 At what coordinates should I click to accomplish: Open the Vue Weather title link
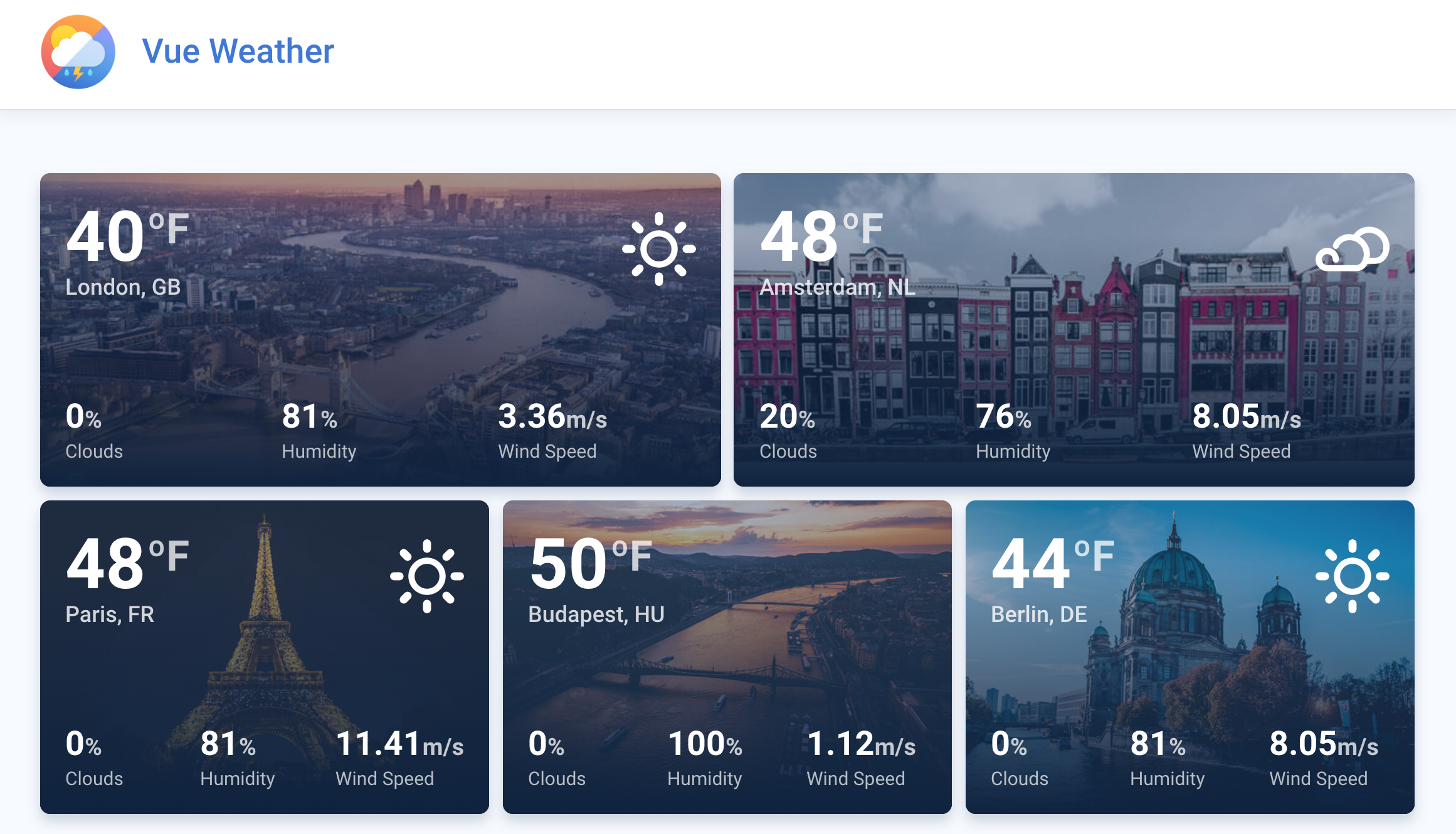pos(238,51)
